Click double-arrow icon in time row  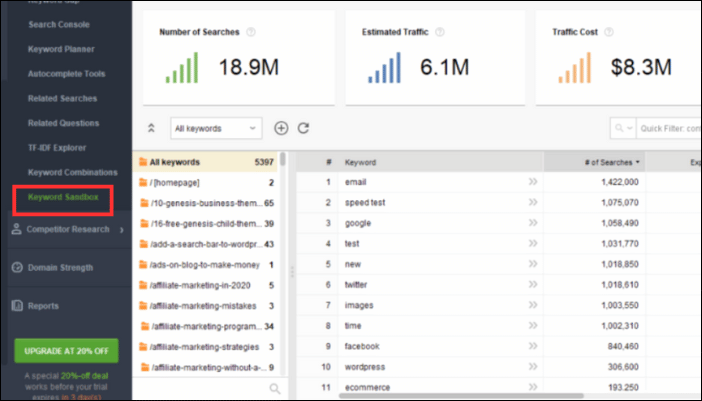tap(532, 326)
